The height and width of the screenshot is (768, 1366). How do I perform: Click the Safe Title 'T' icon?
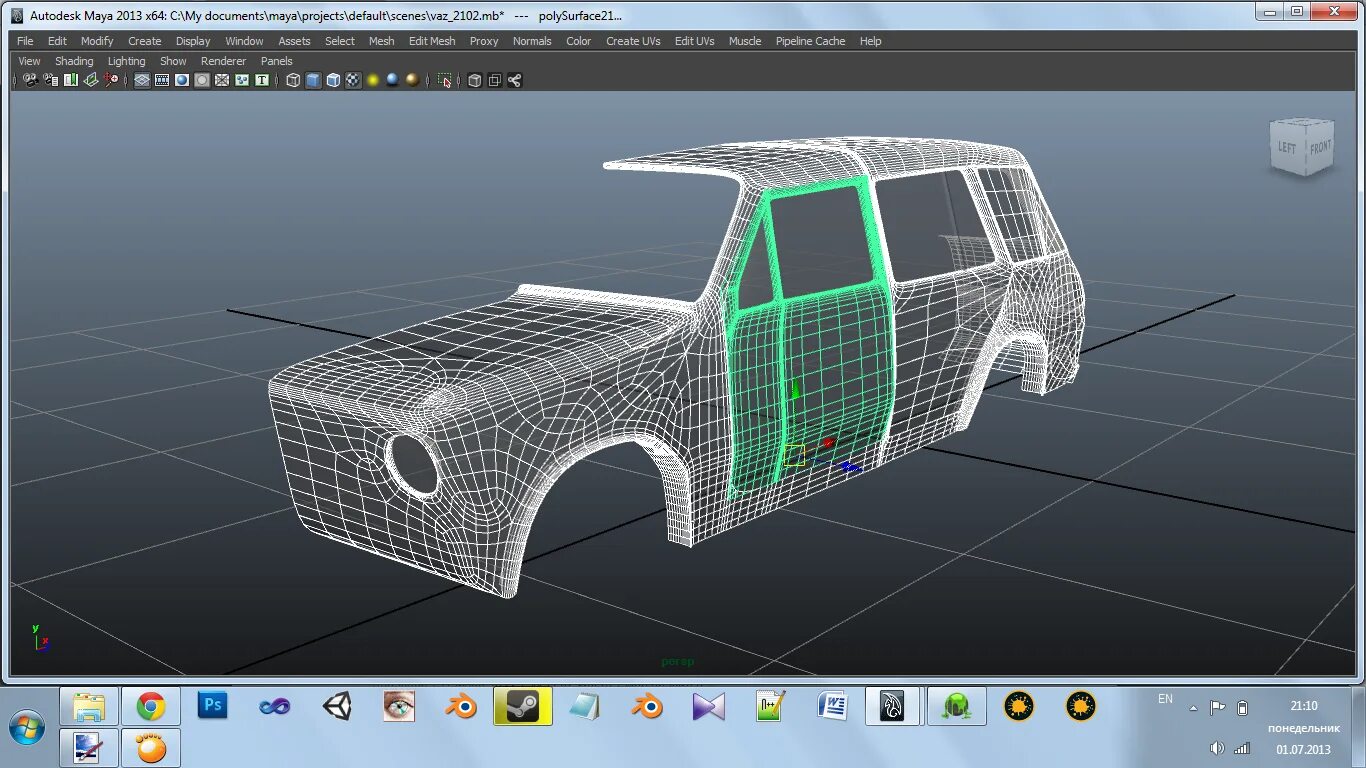pos(262,80)
